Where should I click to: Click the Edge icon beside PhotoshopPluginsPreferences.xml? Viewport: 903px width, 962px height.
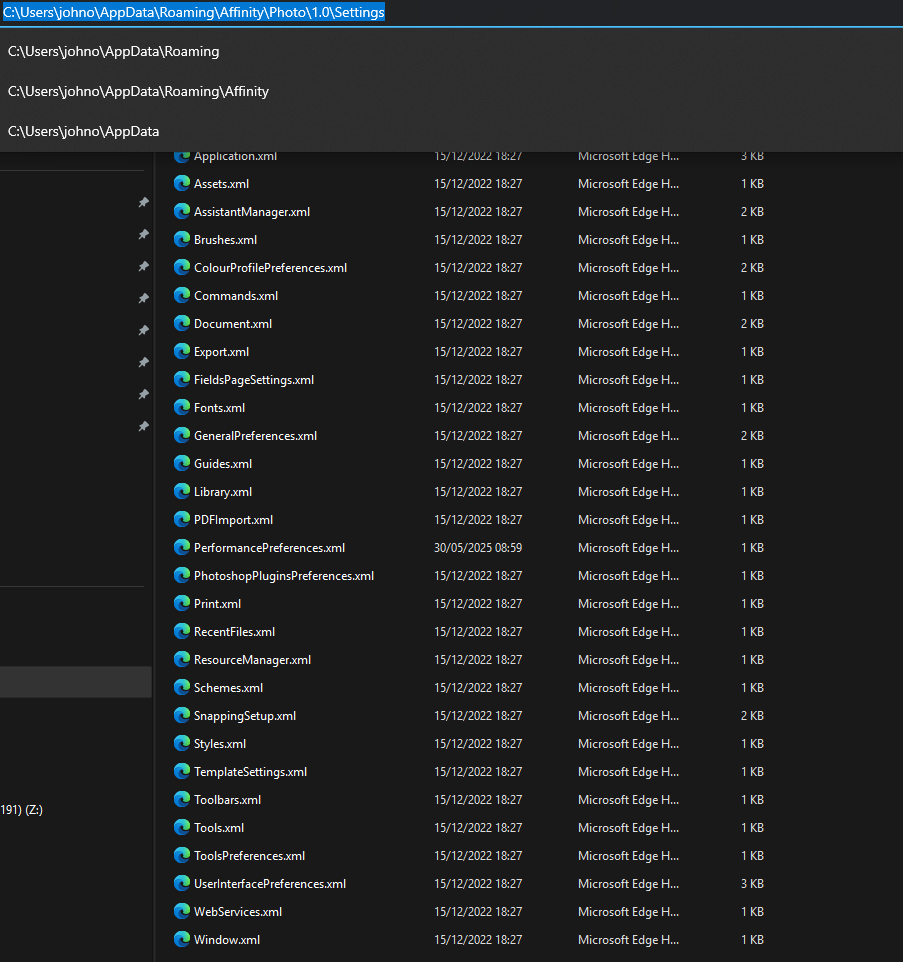coord(182,575)
